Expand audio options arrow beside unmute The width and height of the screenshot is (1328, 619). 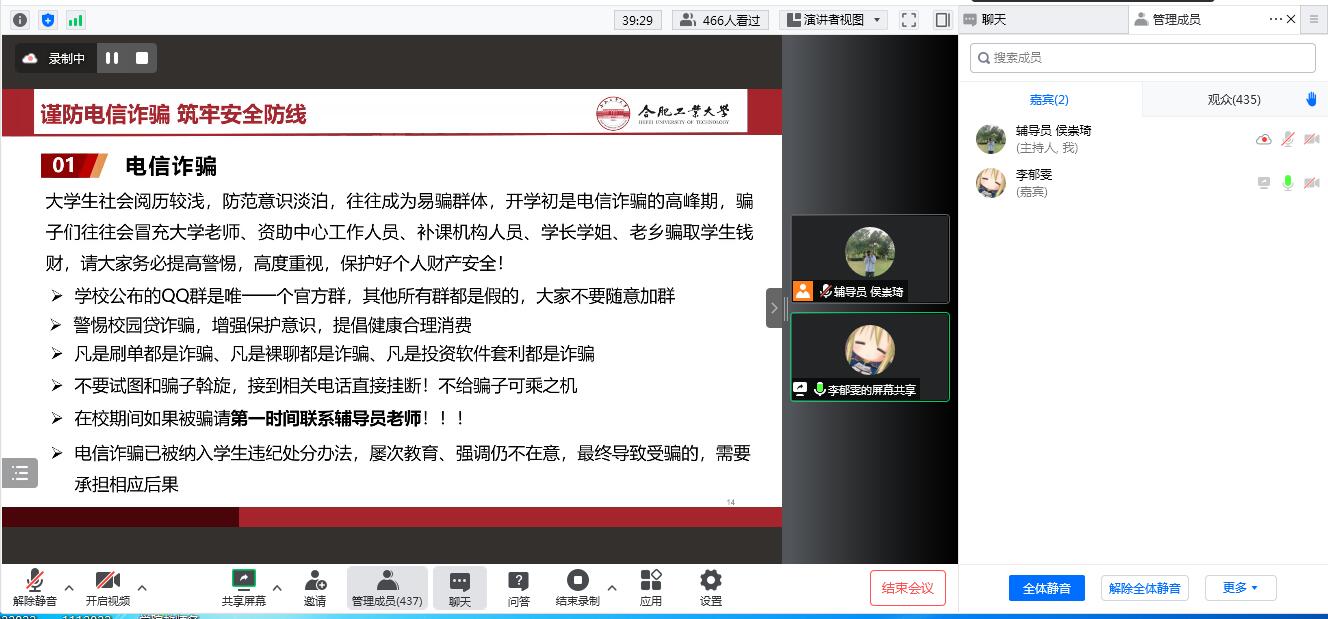pos(69,588)
